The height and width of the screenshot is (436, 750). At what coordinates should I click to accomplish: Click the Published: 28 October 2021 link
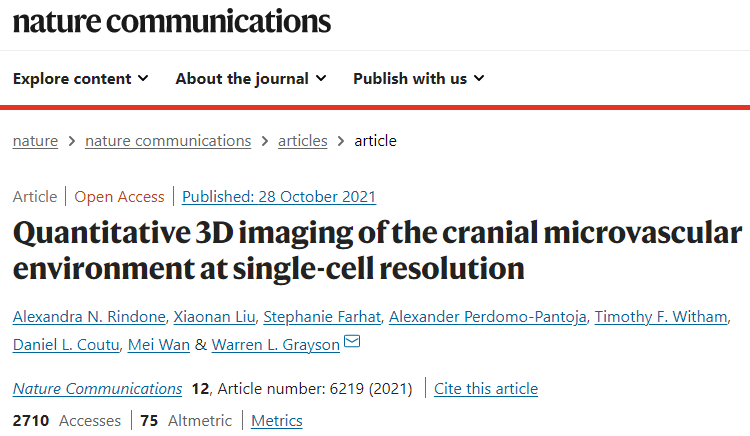(279, 196)
